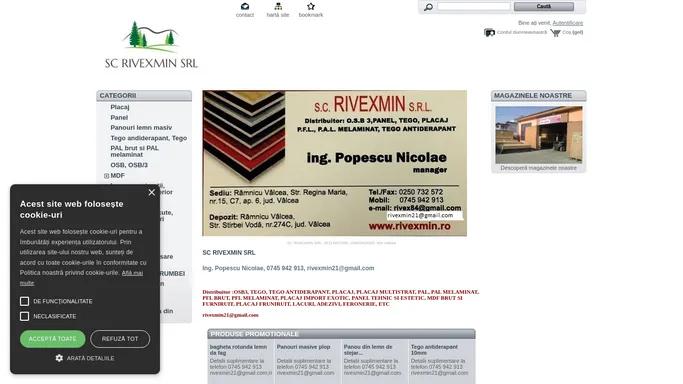Select the Placaj category

click(120, 107)
